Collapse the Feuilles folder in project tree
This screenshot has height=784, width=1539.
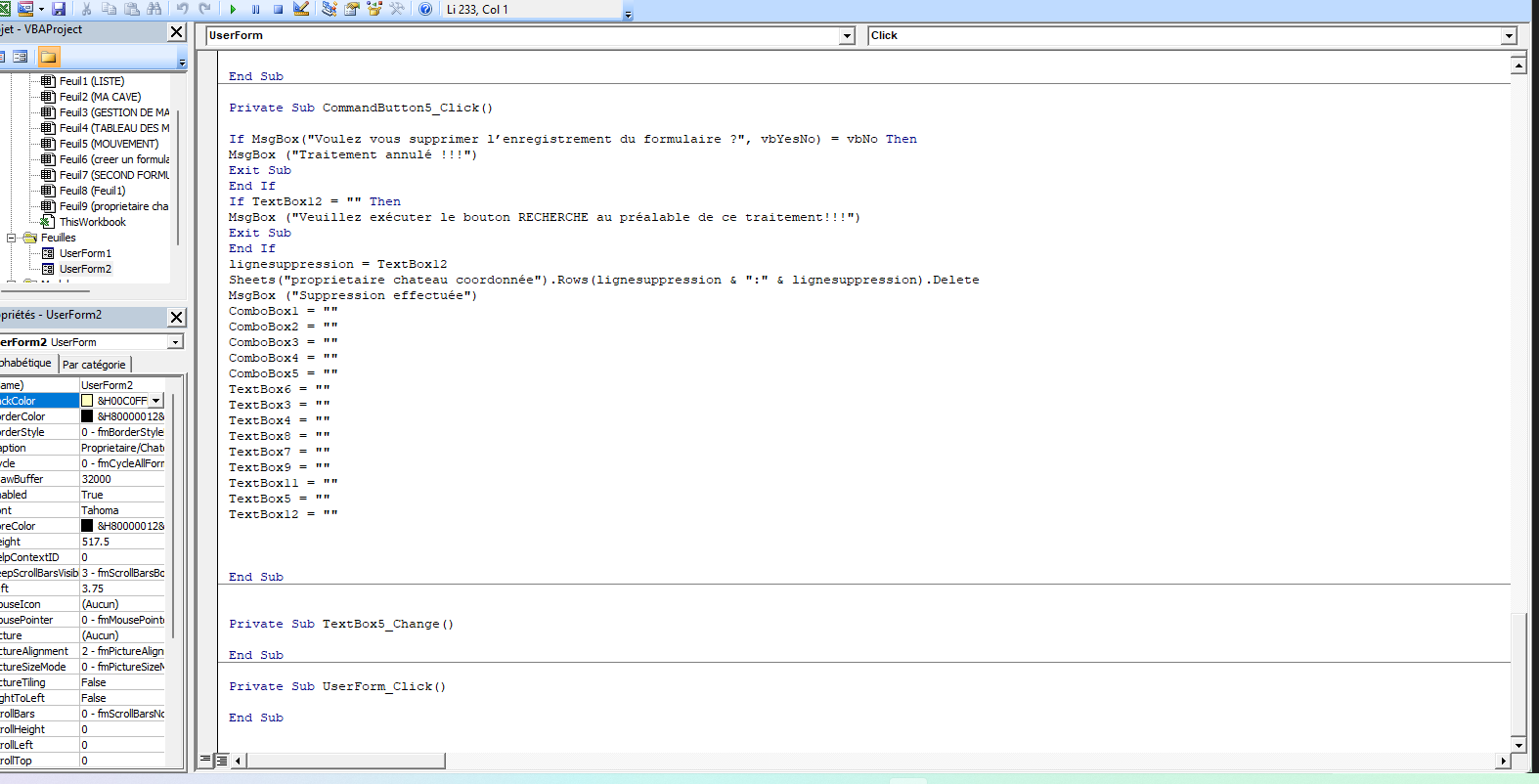tap(12, 238)
